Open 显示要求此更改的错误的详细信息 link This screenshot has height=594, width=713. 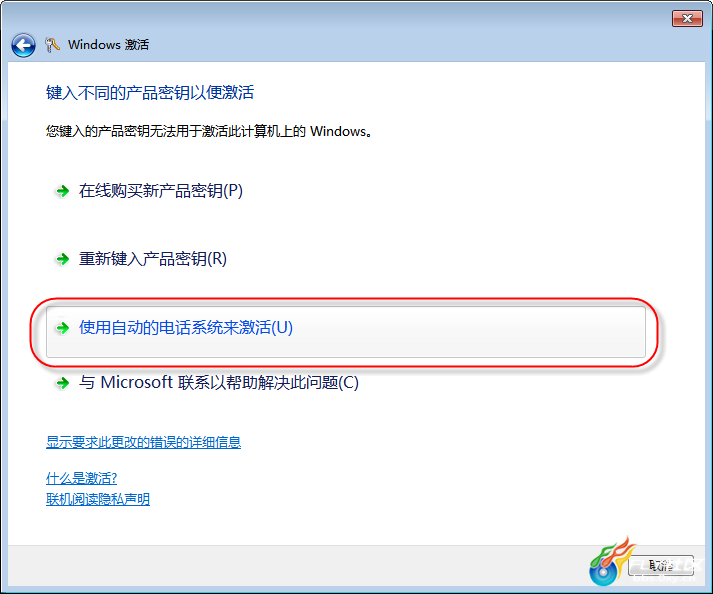coord(143,442)
